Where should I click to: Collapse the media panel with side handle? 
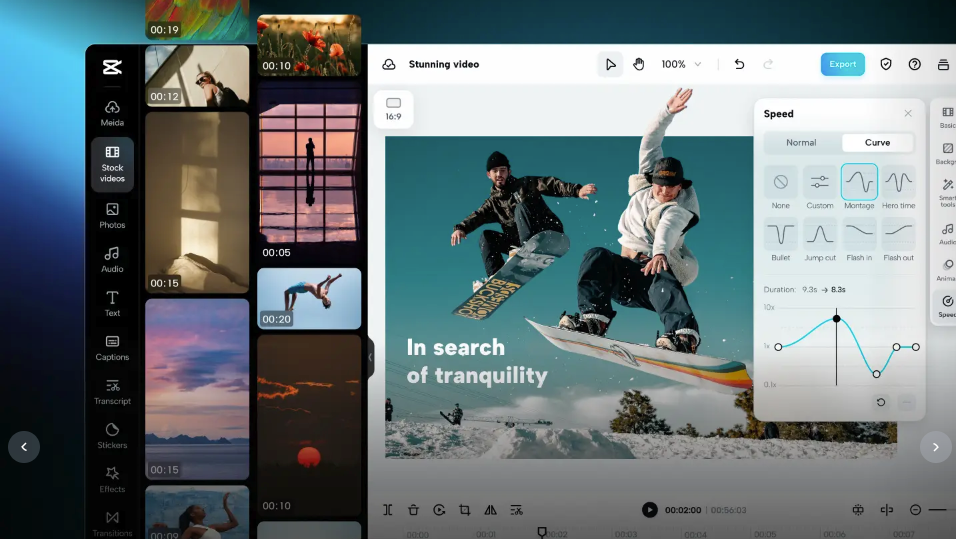[x=370, y=357]
